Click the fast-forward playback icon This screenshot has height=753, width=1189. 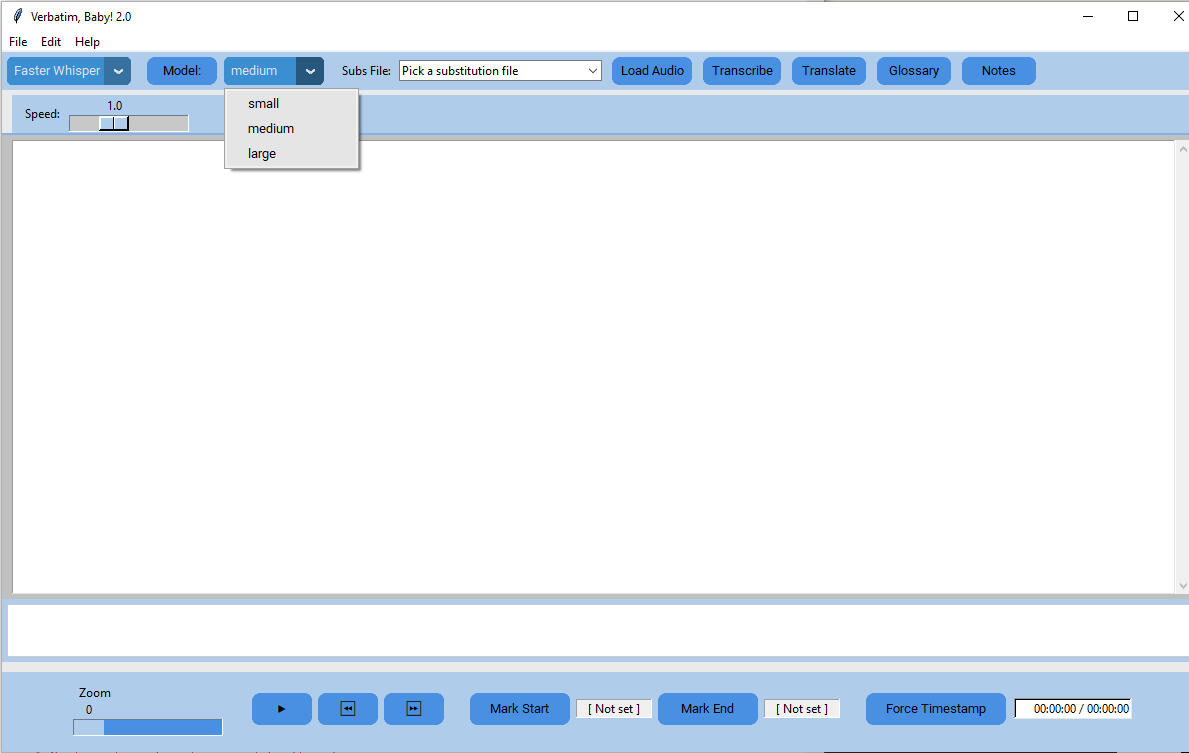tap(414, 709)
